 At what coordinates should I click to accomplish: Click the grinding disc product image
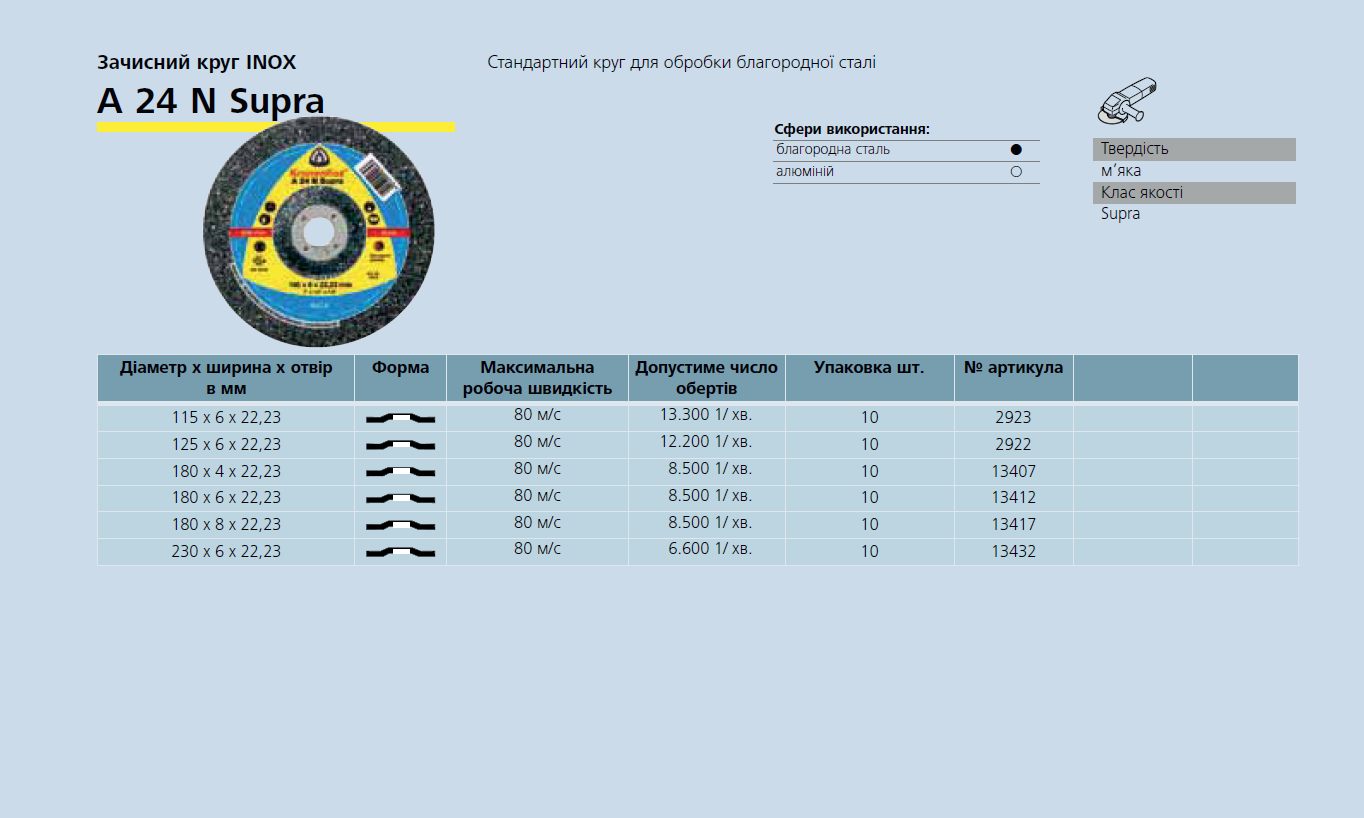(x=319, y=232)
